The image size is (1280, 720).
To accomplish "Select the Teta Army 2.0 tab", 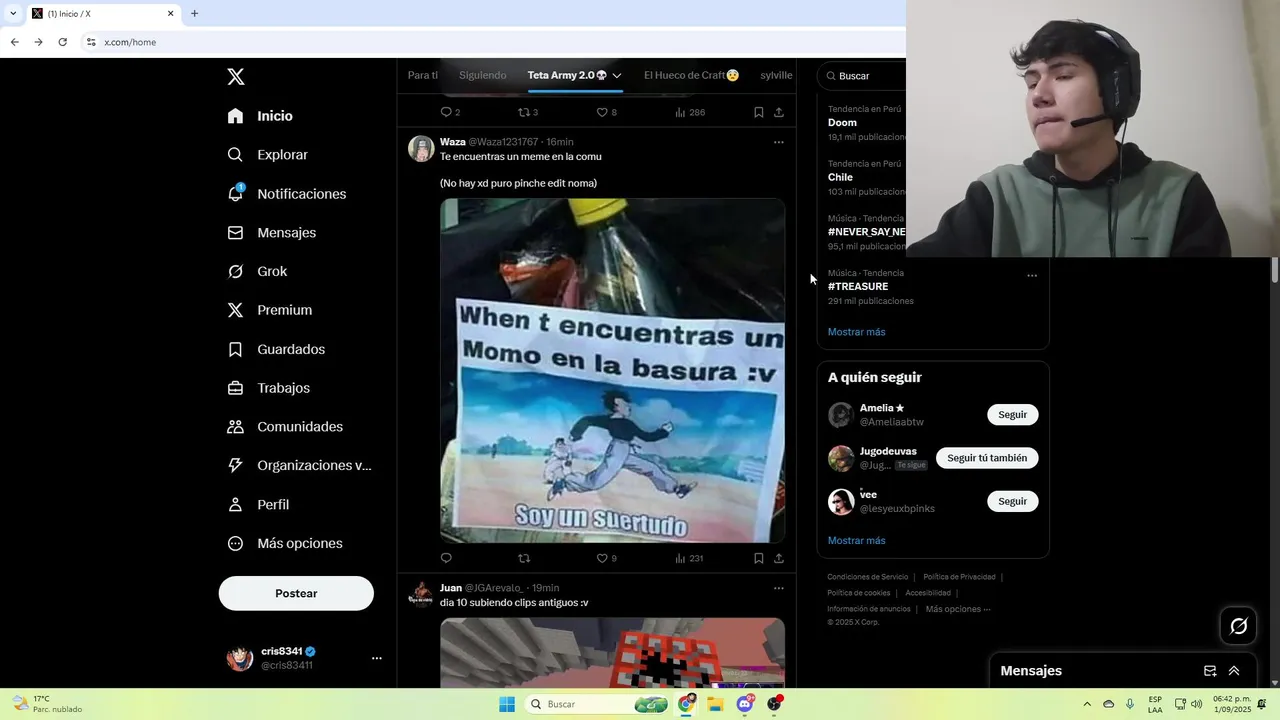I will [567, 75].
